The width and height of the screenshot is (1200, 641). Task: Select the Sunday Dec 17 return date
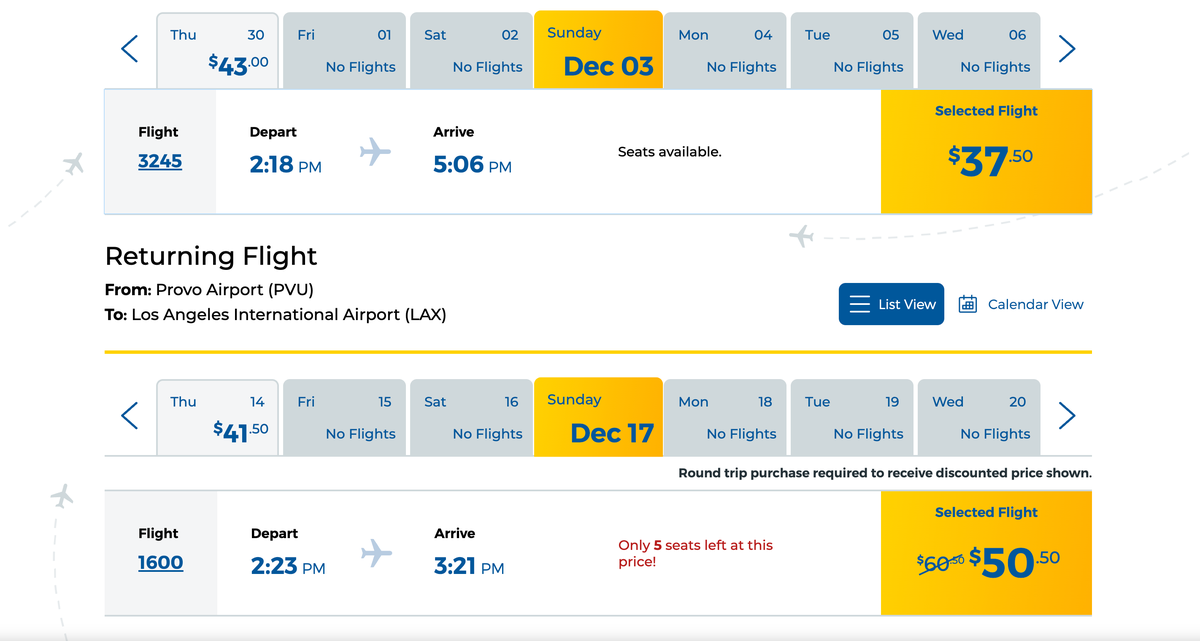(598, 416)
